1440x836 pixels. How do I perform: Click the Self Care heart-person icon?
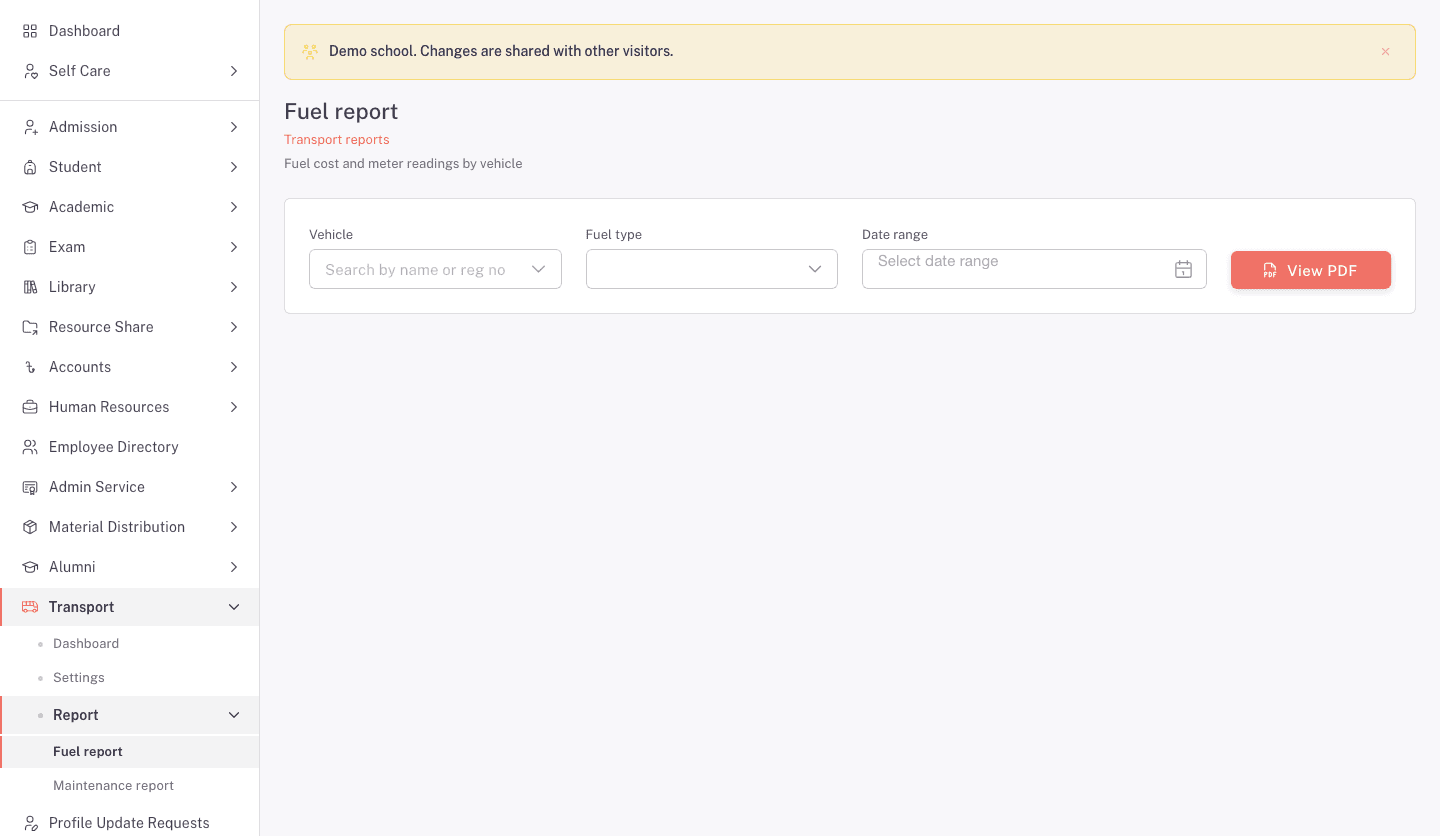pyautogui.click(x=30, y=71)
